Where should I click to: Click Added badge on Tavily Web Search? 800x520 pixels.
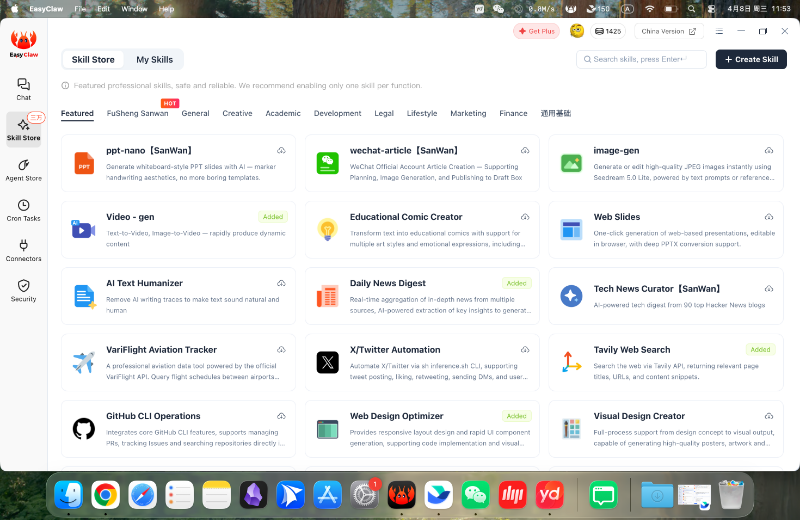tap(760, 350)
